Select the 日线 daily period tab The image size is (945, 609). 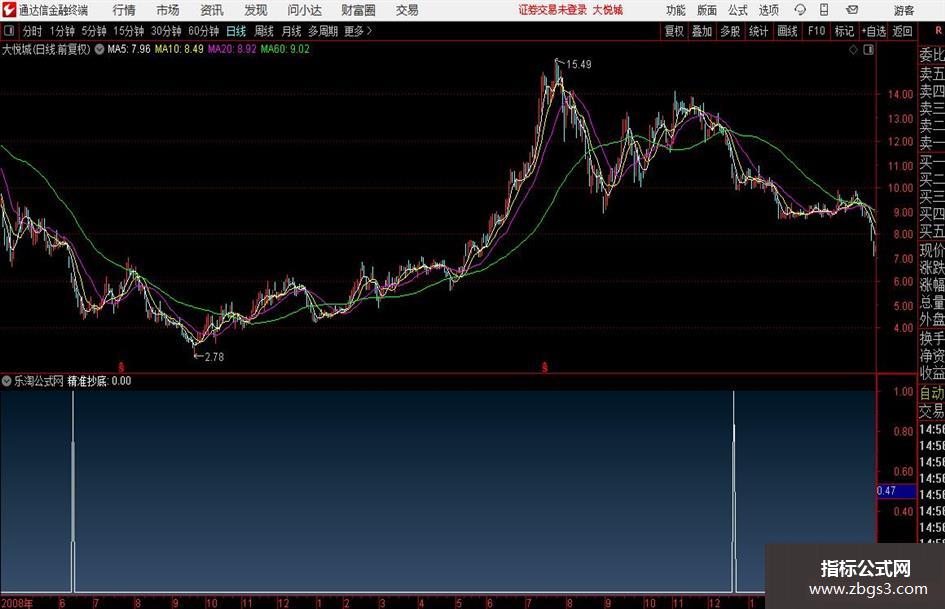[236, 31]
